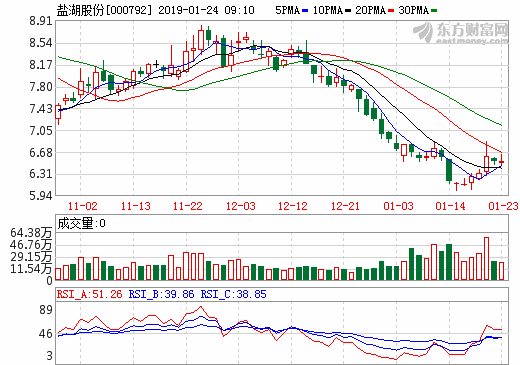The height and width of the screenshot is (365, 520).
Task: Click the 10PMA legend label
Action: click(x=328, y=10)
